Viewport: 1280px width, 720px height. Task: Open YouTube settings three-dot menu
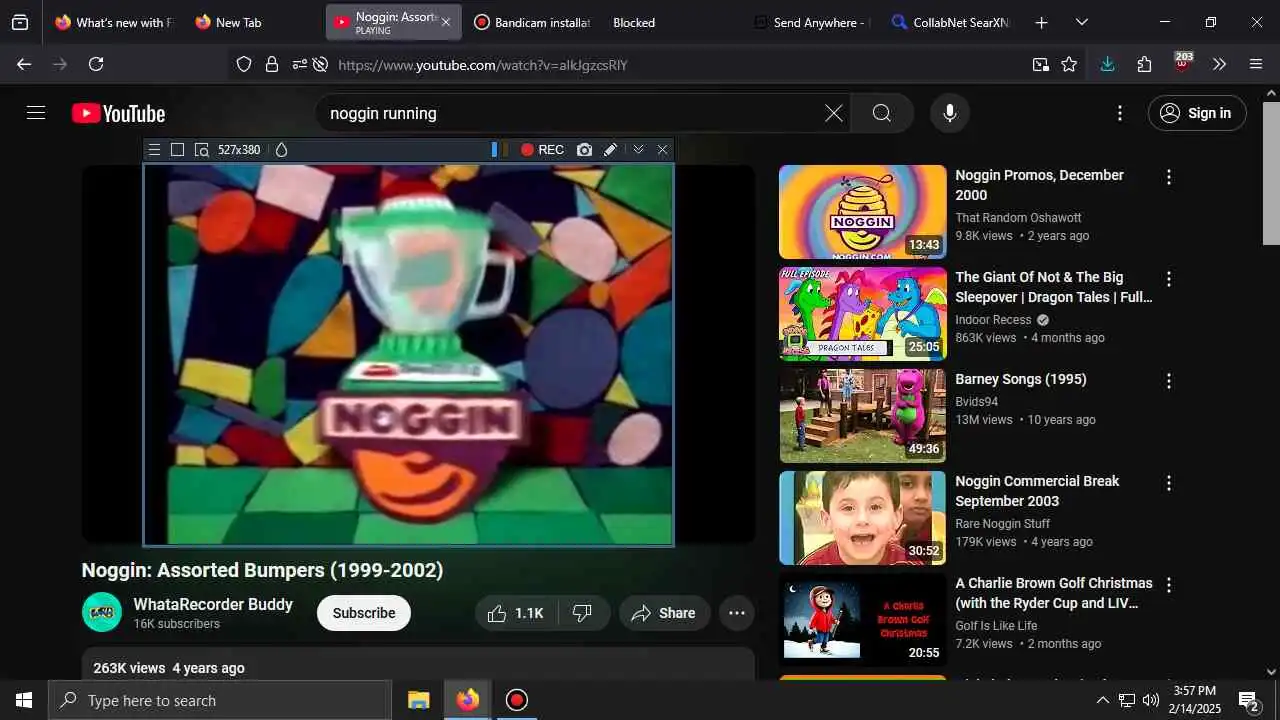pos(1120,113)
